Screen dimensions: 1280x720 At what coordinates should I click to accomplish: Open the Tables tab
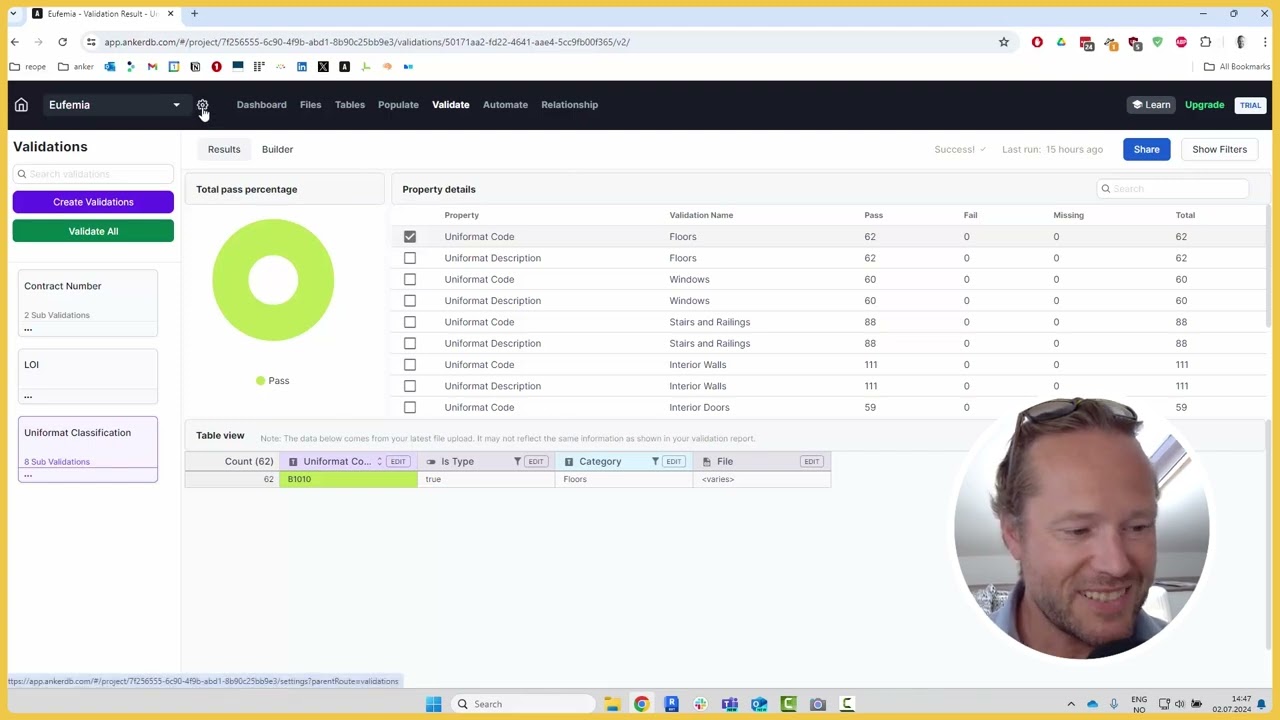pos(350,105)
